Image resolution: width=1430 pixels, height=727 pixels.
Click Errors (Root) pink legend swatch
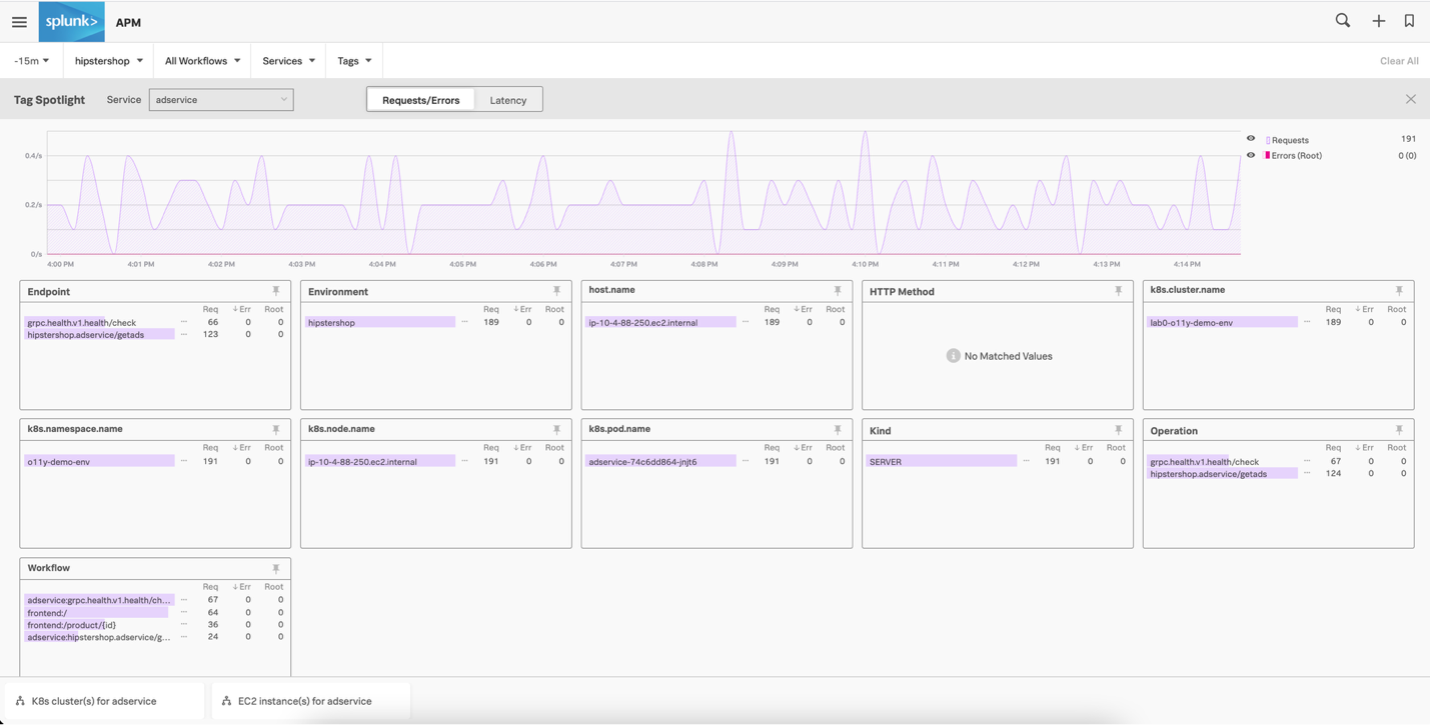tap(1267, 155)
